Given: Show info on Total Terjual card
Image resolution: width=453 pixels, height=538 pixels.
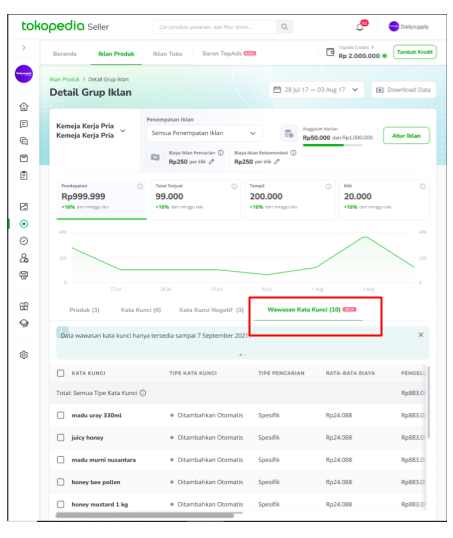Looking at the screenshot, I should click(234, 186).
